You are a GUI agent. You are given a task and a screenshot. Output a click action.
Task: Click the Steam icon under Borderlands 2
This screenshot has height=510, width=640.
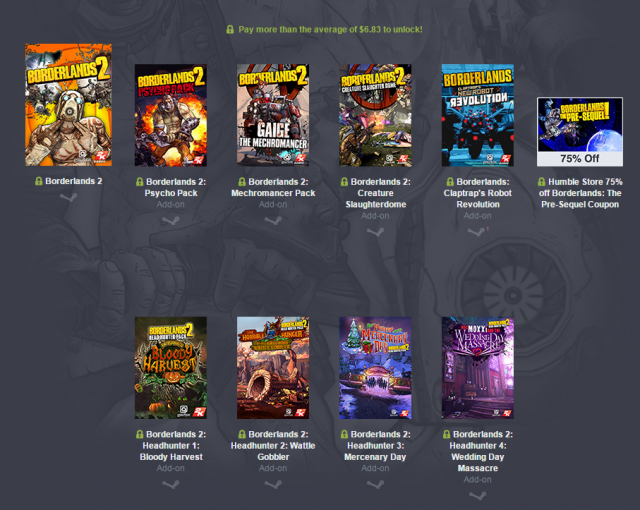(x=68, y=197)
